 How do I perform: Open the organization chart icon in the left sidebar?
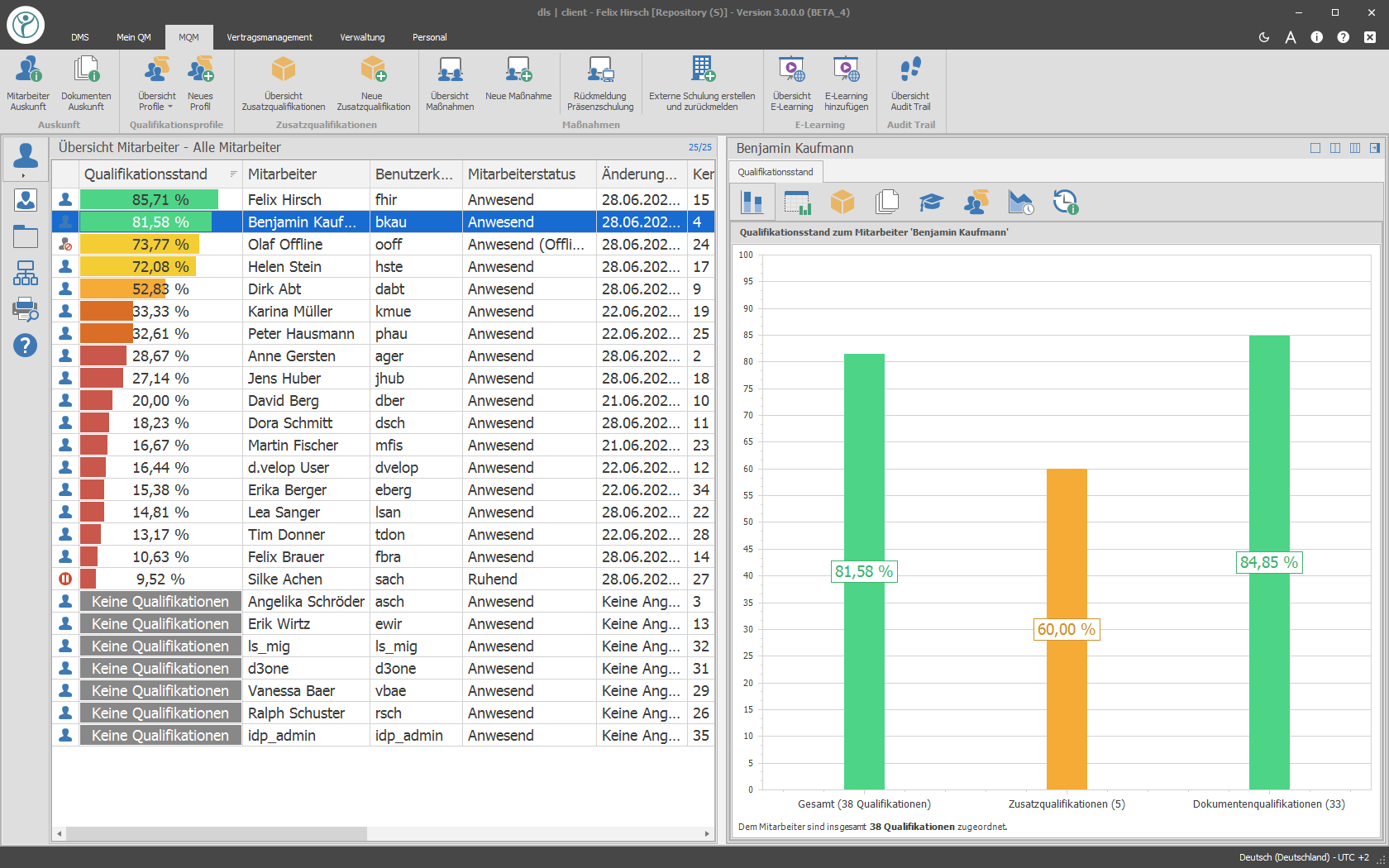point(26,273)
